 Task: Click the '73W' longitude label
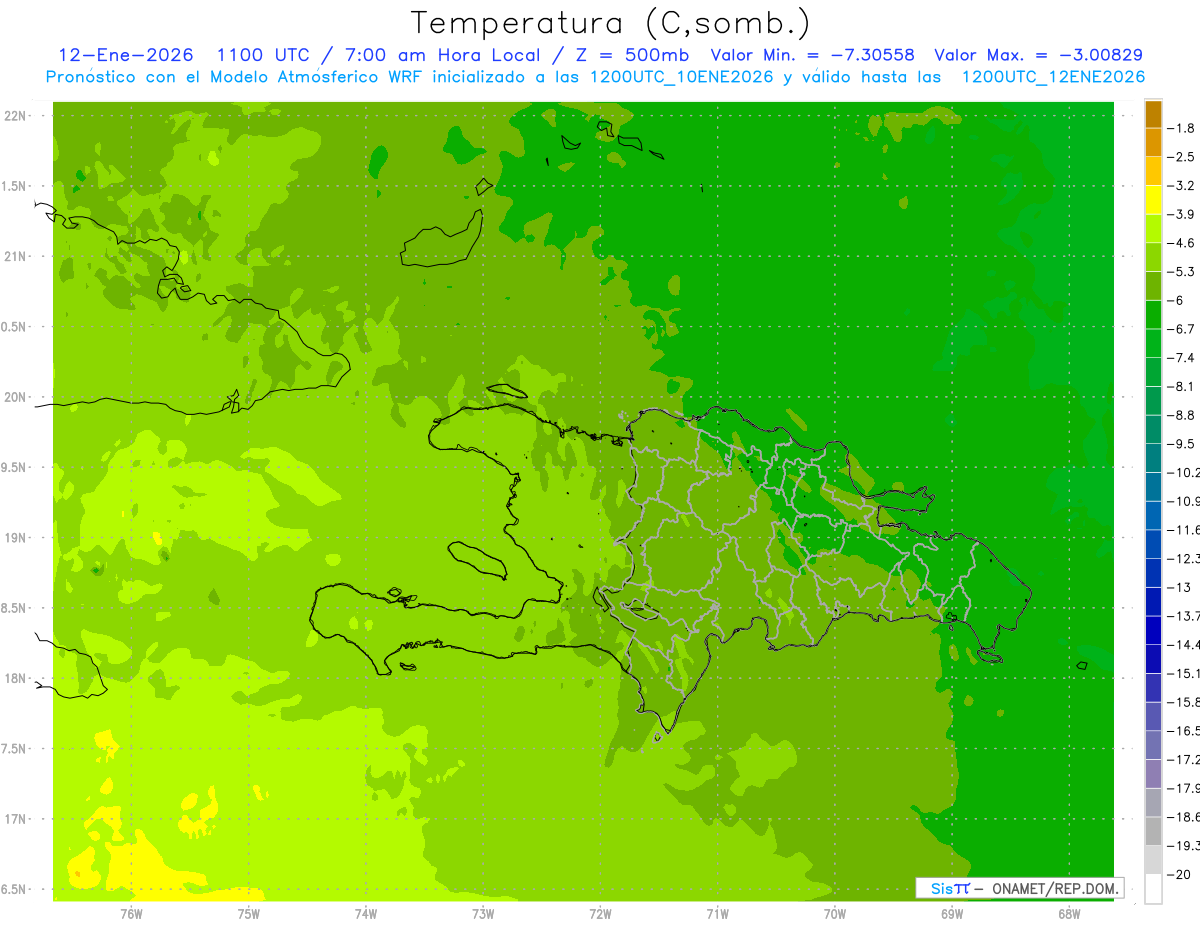pos(483,914)
